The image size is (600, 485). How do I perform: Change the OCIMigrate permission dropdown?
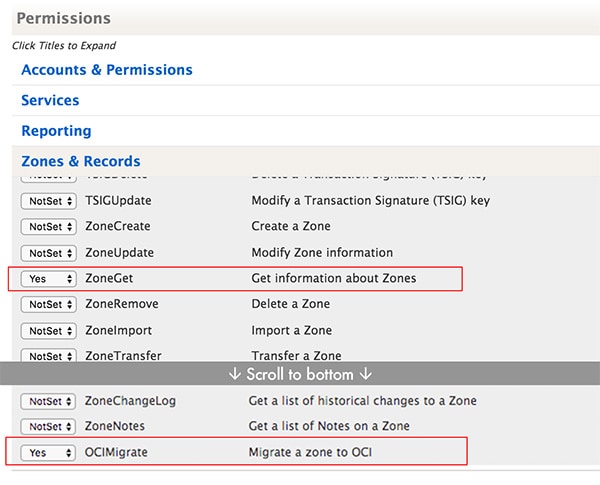click(x=48, y=453)
